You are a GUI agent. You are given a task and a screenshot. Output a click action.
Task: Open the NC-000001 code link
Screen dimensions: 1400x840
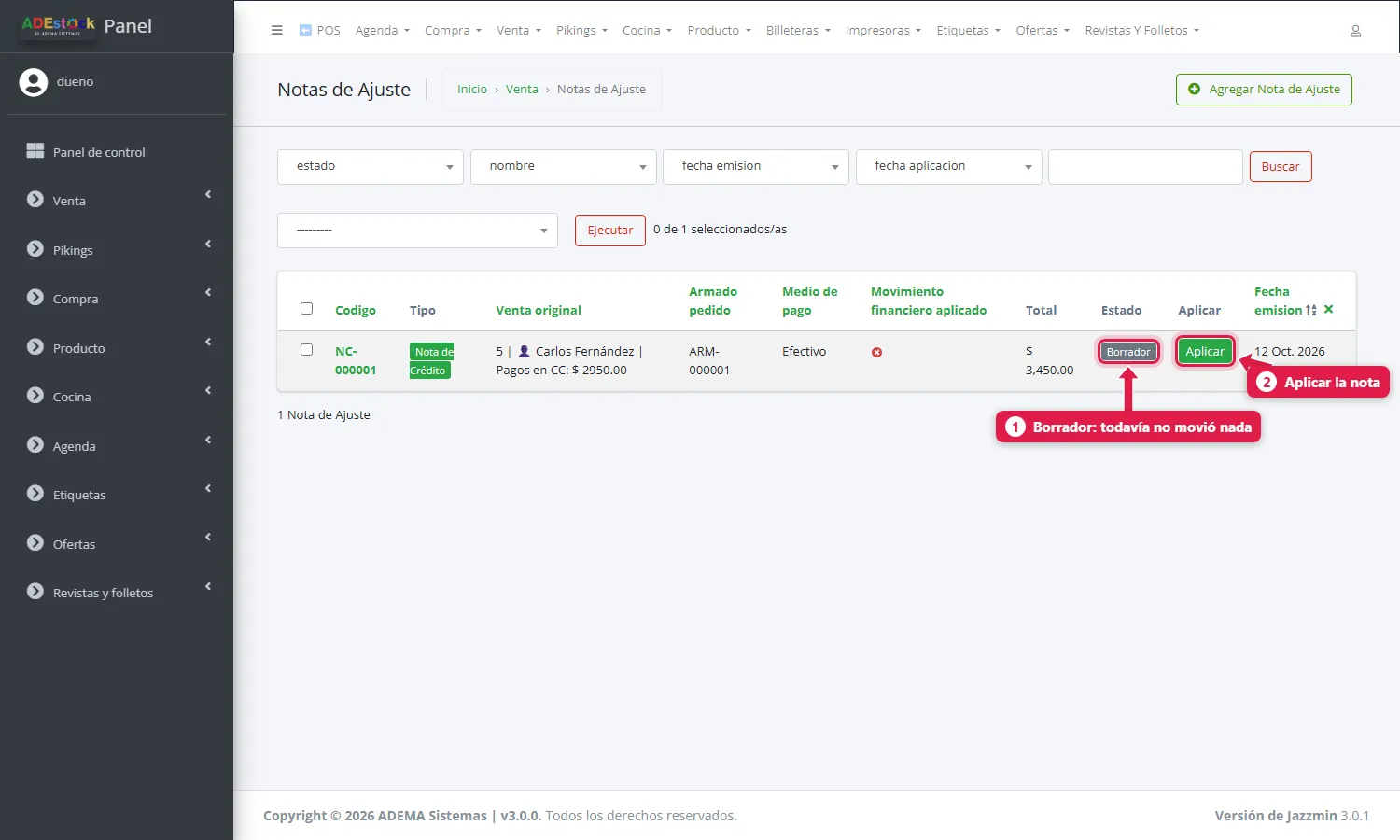356,360
